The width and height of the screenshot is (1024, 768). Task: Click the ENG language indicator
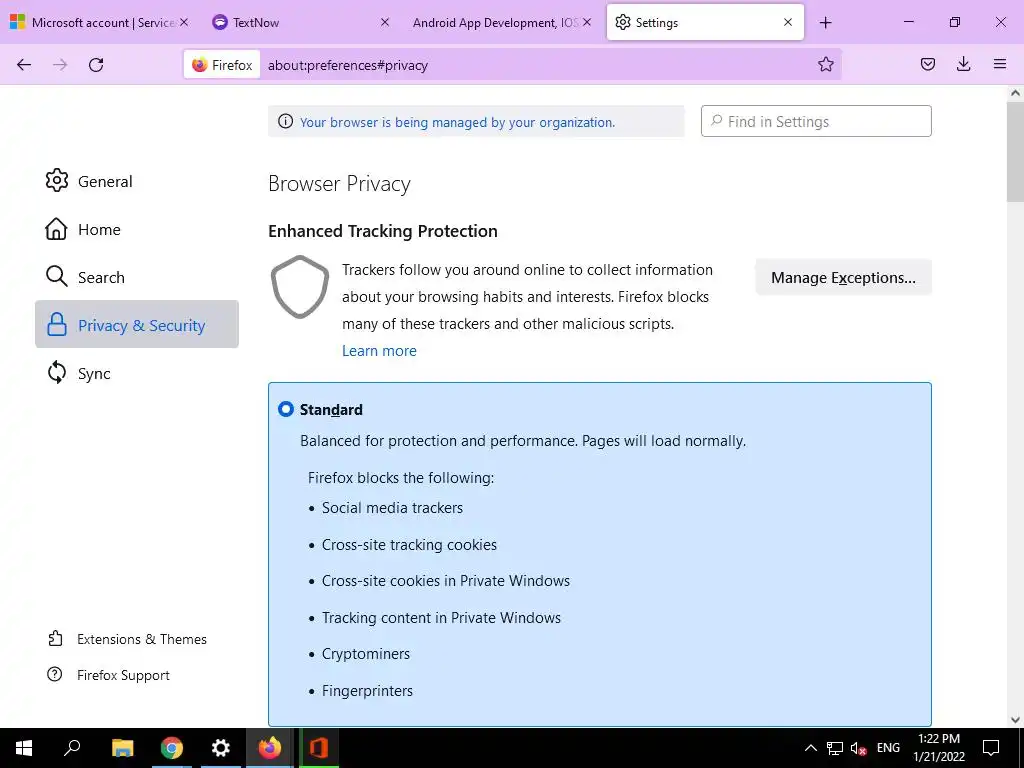888,748
